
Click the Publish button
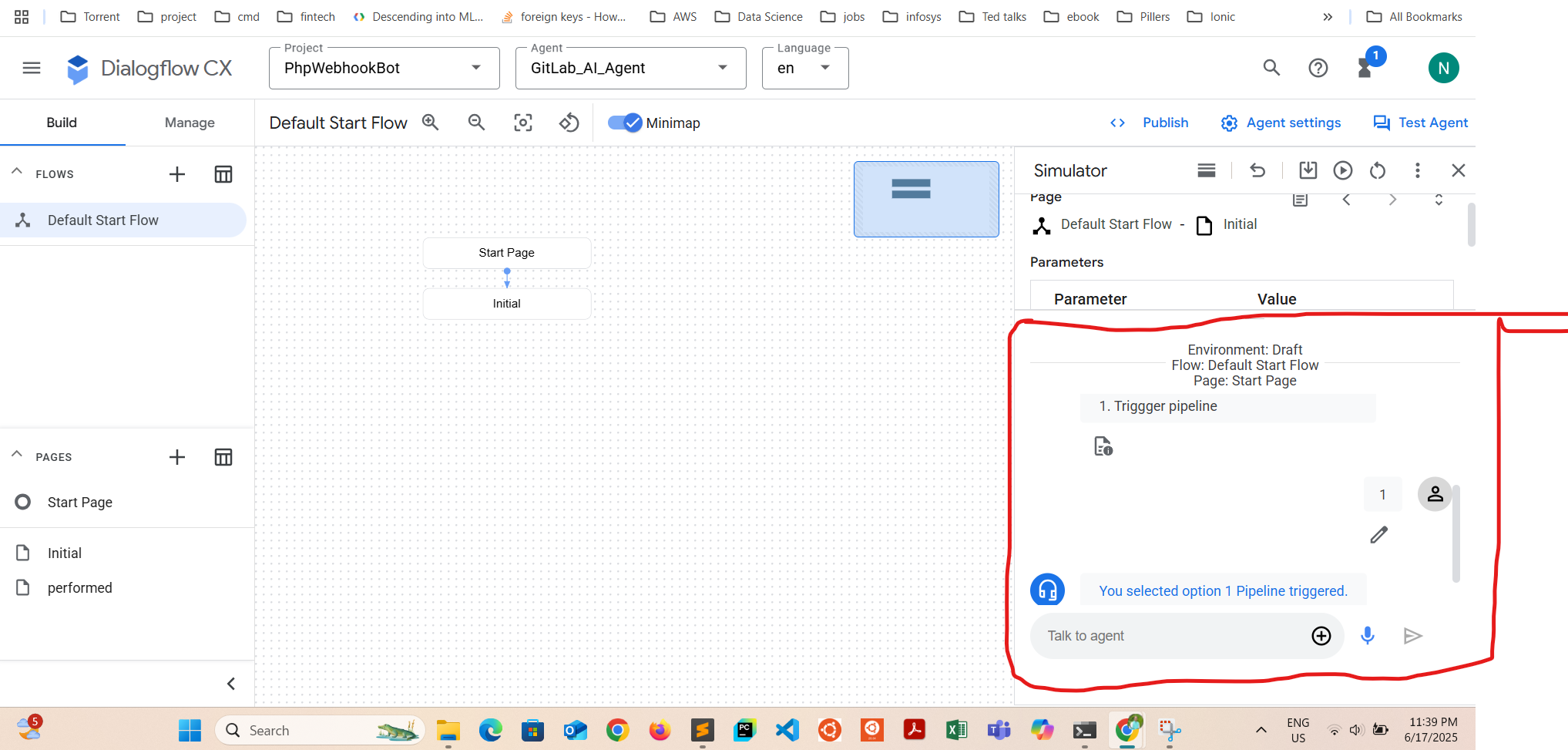1149,123
